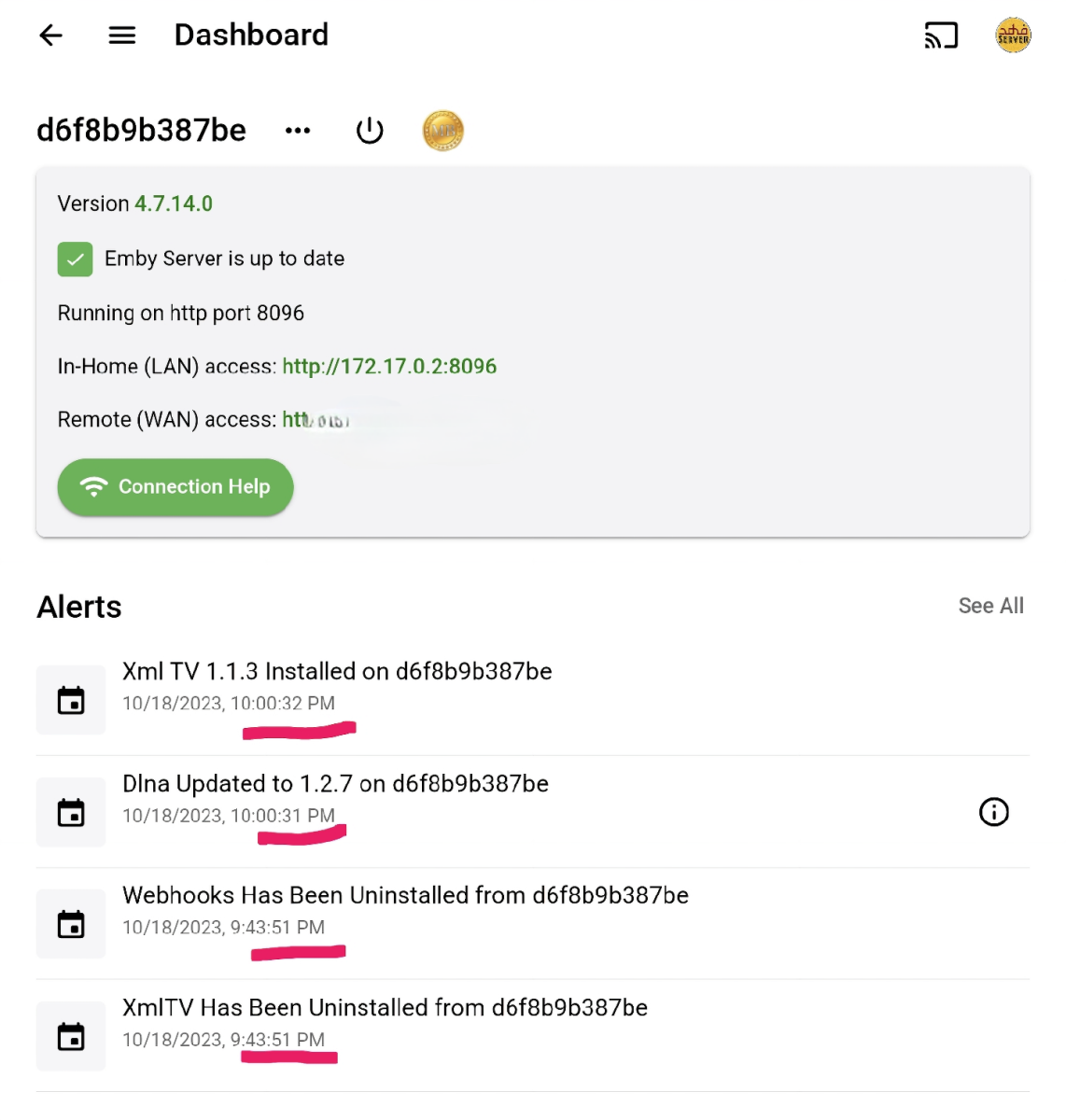
Task: Click the calendar icon on the Xml TV alert
Action: [70, 699]
